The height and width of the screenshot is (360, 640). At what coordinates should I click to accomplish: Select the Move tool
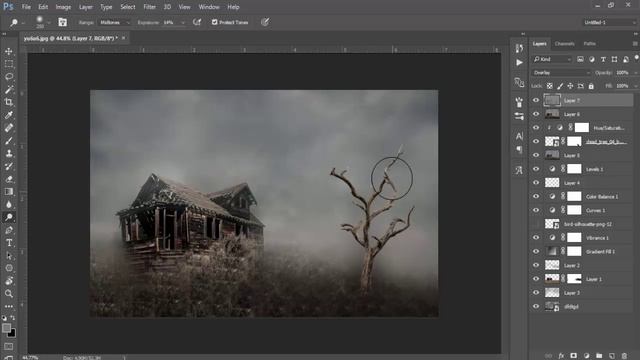coord(9,51)
